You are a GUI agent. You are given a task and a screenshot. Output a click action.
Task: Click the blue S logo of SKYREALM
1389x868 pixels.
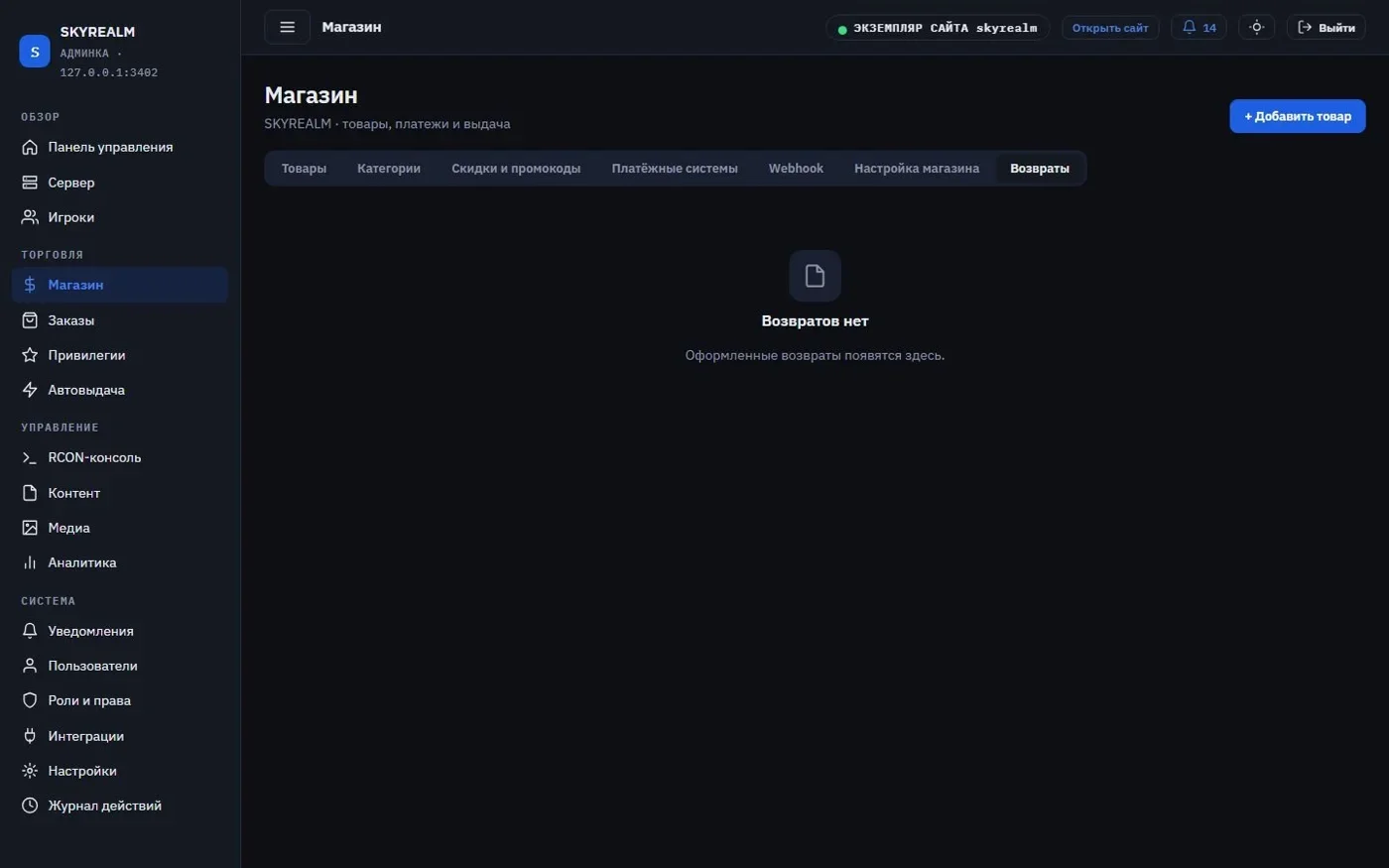[x=35, y=52]
